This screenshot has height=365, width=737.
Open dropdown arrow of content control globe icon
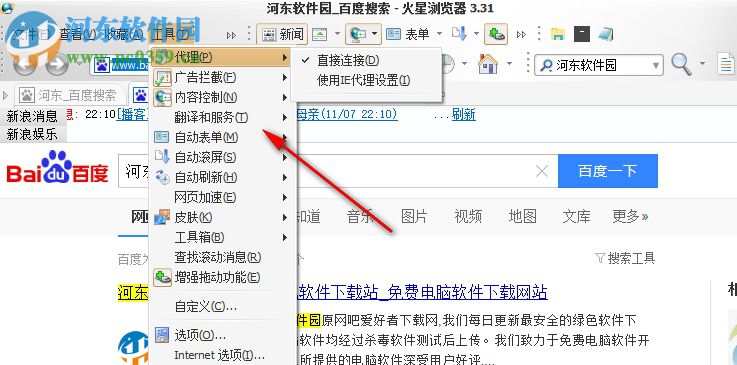[x=374, y=34]
